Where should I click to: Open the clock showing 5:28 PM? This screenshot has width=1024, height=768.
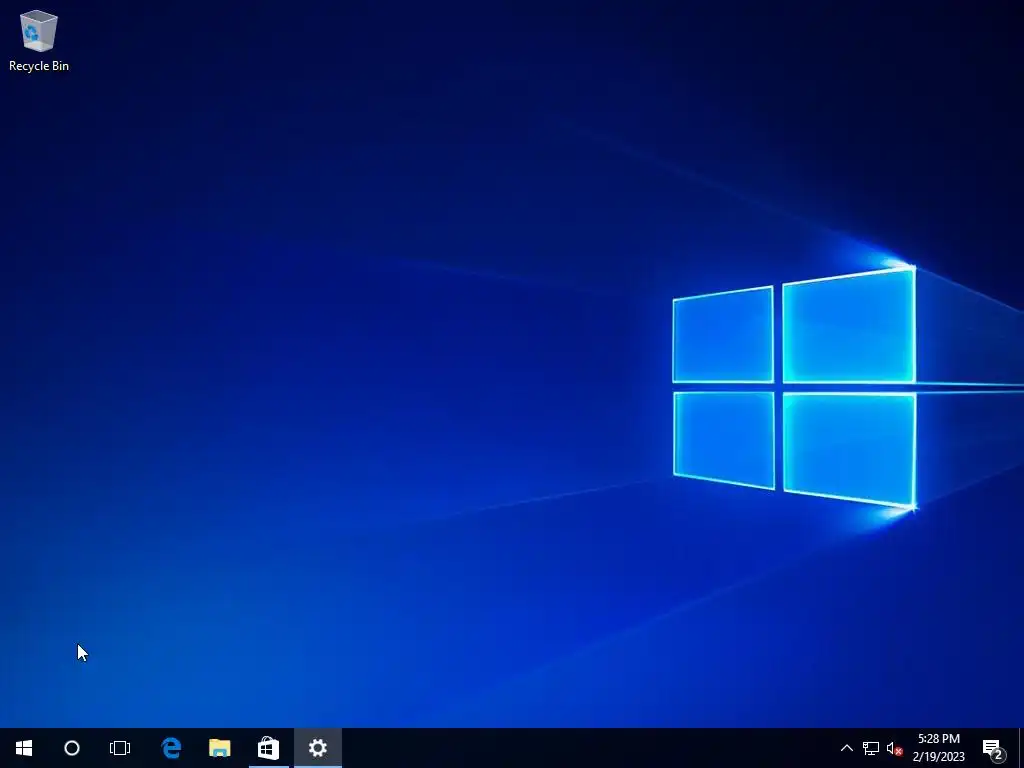[938, 748]
